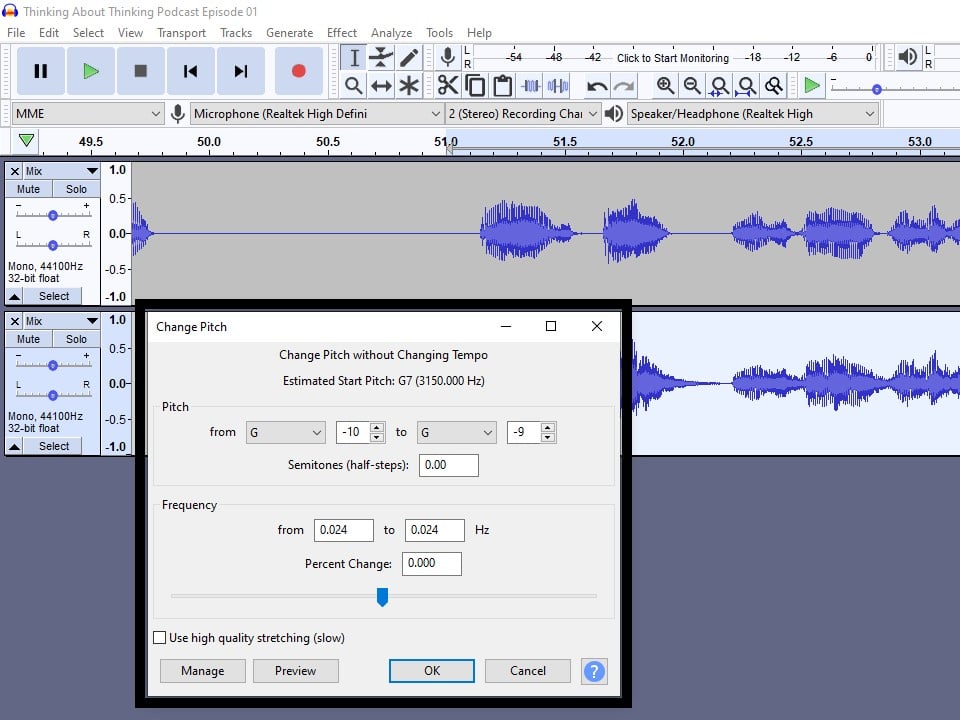Click the Cut scissors icon

click(x=448, y=86)
